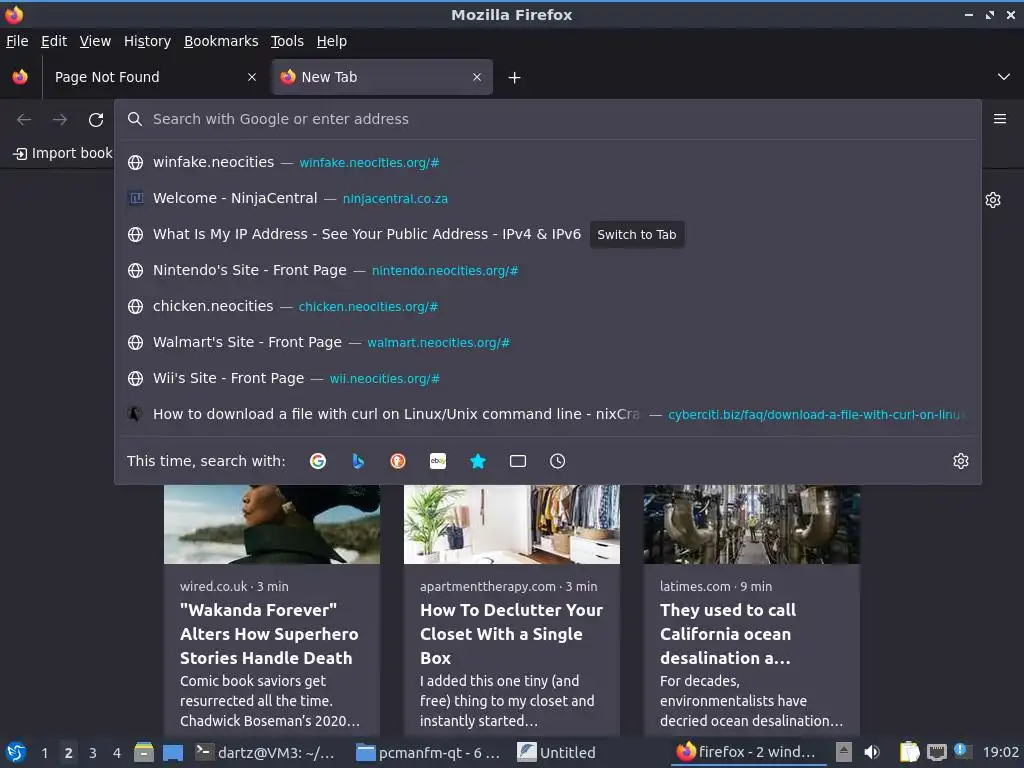Viewport: 1024px width, 768px height.
Task: Open Walmart's Site - Front Page suggestion
Action: coord(547,342)
